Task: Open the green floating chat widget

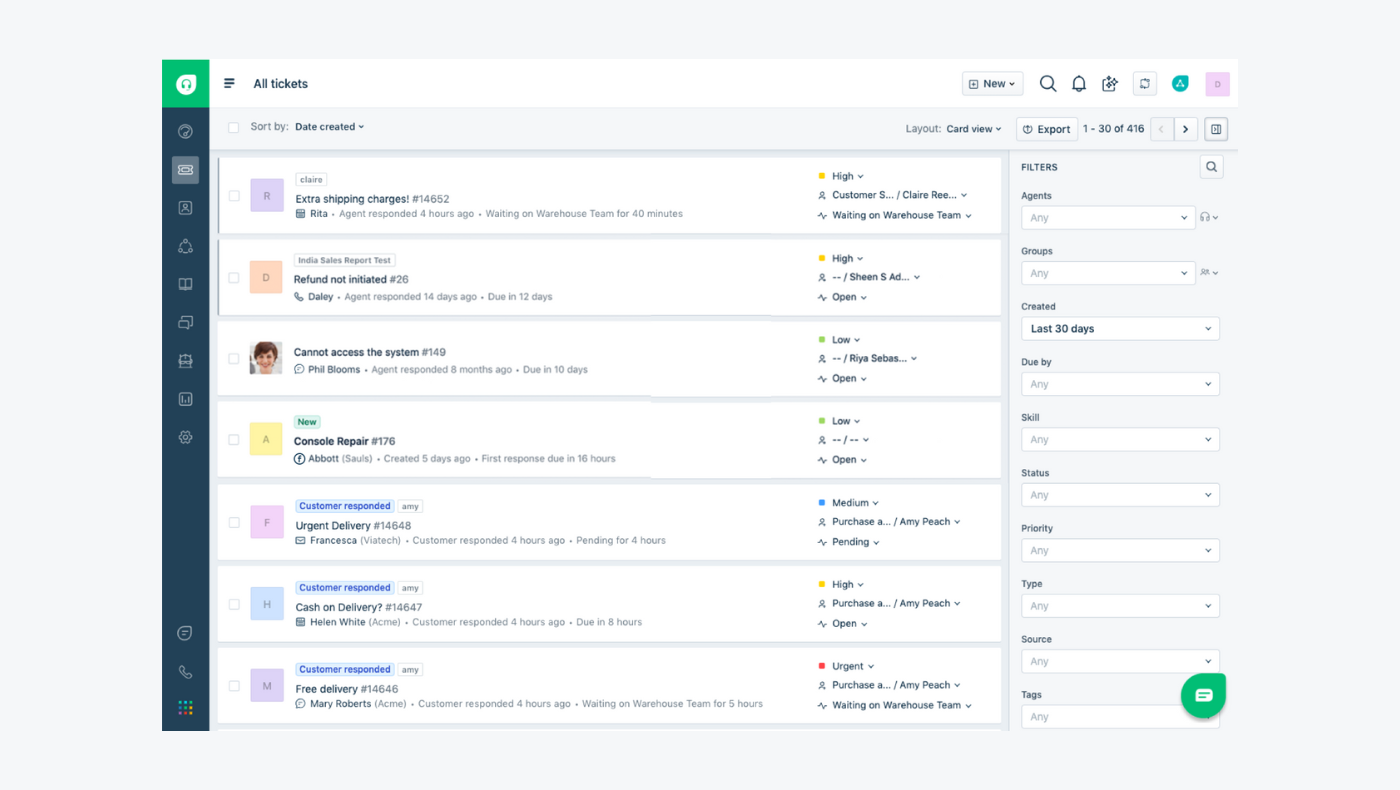Action: click(x=1203, y=695)
